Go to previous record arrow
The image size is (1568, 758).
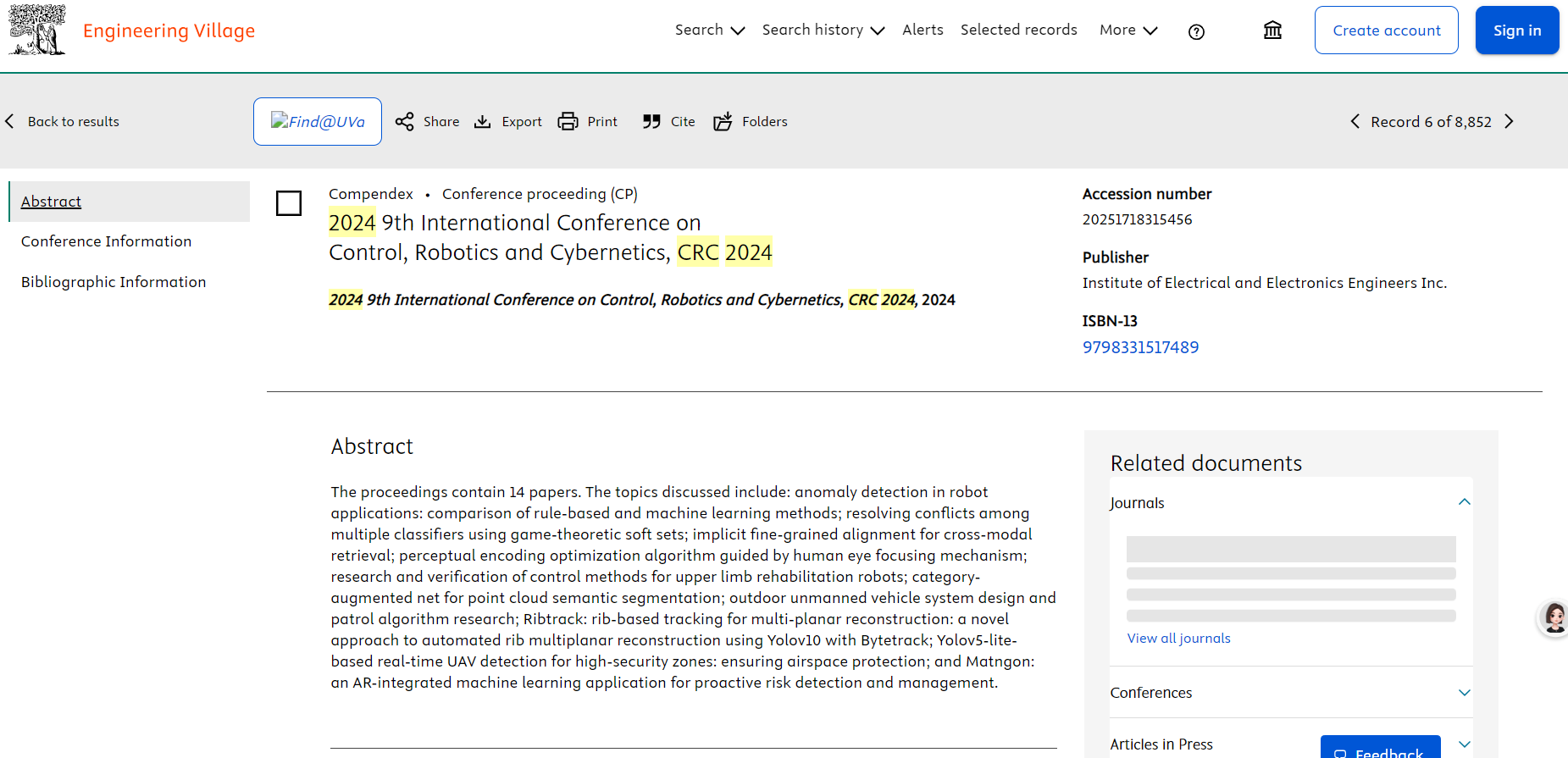point(1355,121)
